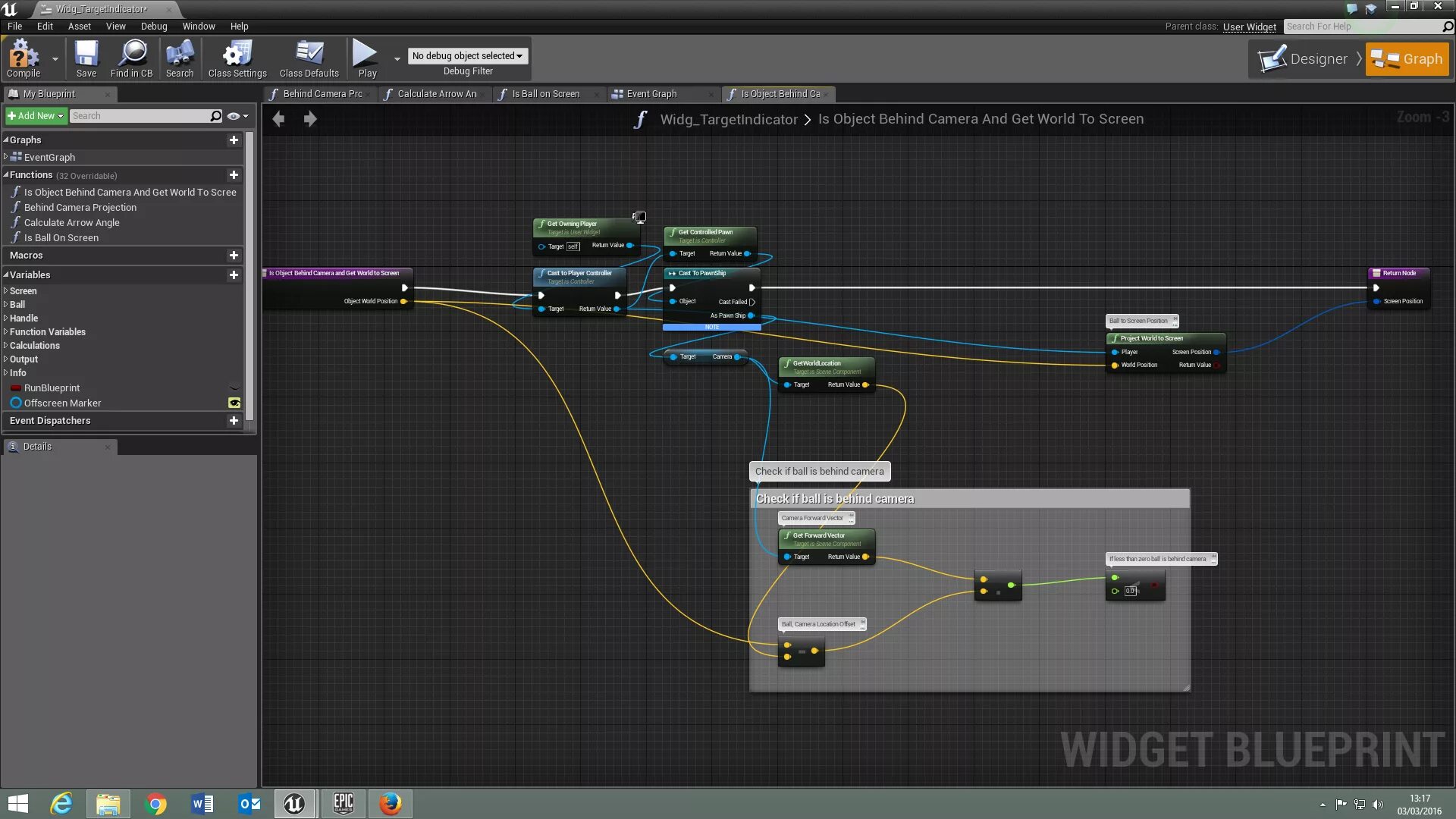
Task: Click Find in CB toolbar icon
Action: [x=131, y=58]
